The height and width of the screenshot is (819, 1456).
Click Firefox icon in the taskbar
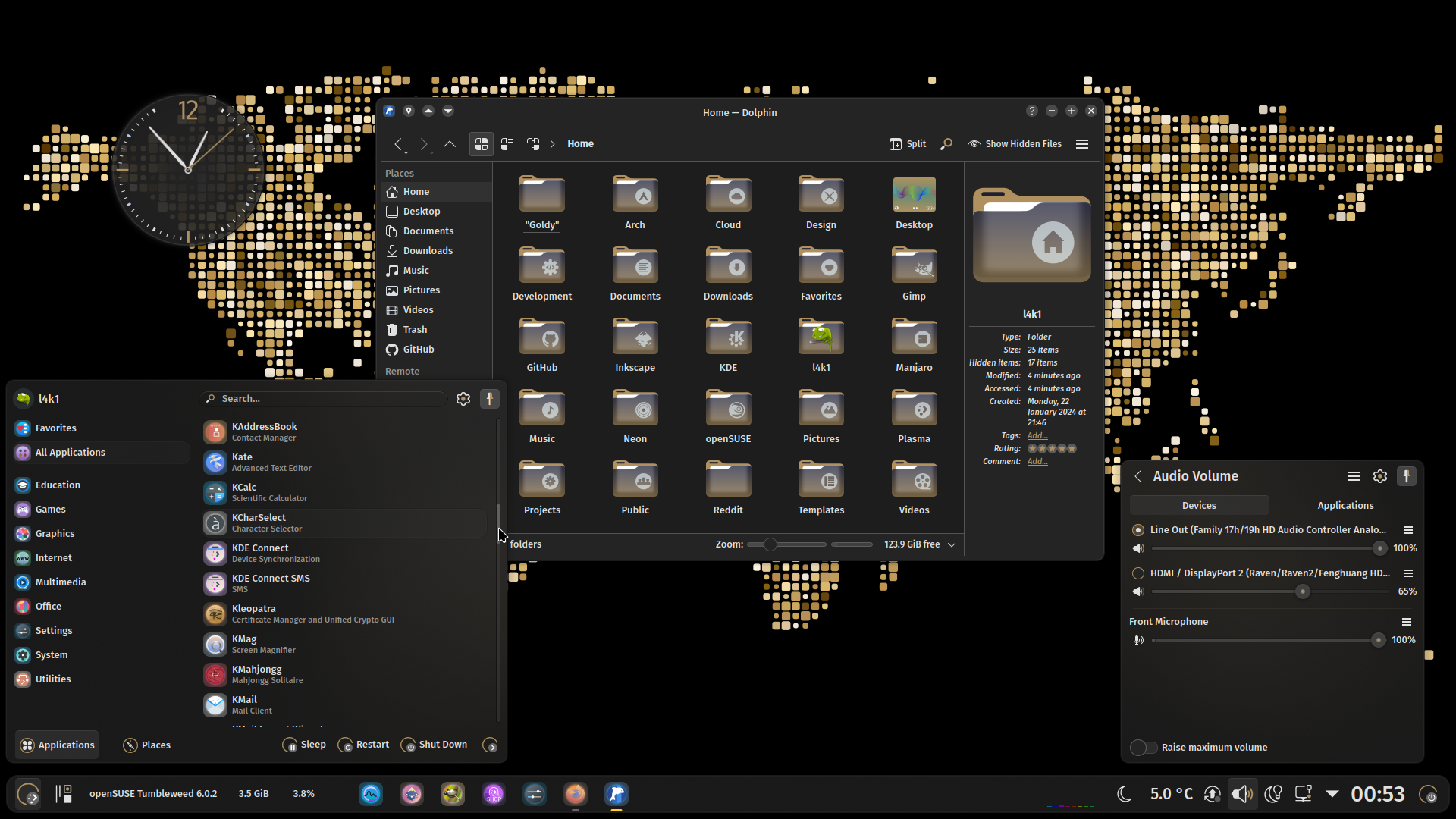tap(576, 794)
